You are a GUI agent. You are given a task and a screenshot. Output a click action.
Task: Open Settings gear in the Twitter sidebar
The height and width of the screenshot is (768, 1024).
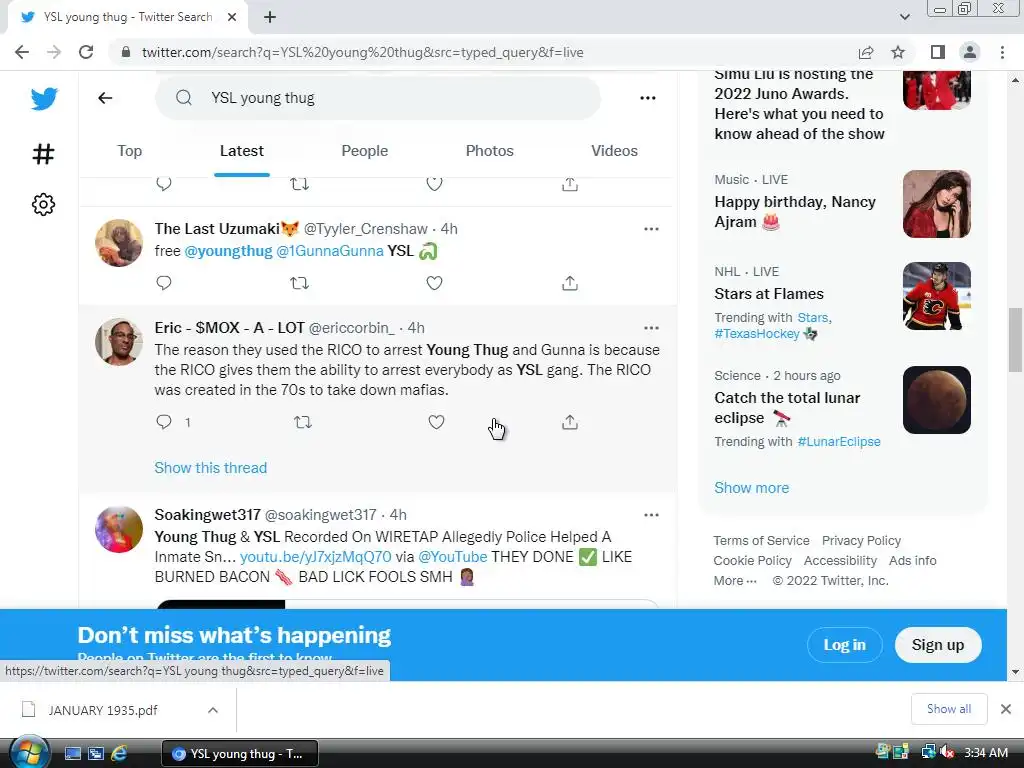[x=43, y=204]
